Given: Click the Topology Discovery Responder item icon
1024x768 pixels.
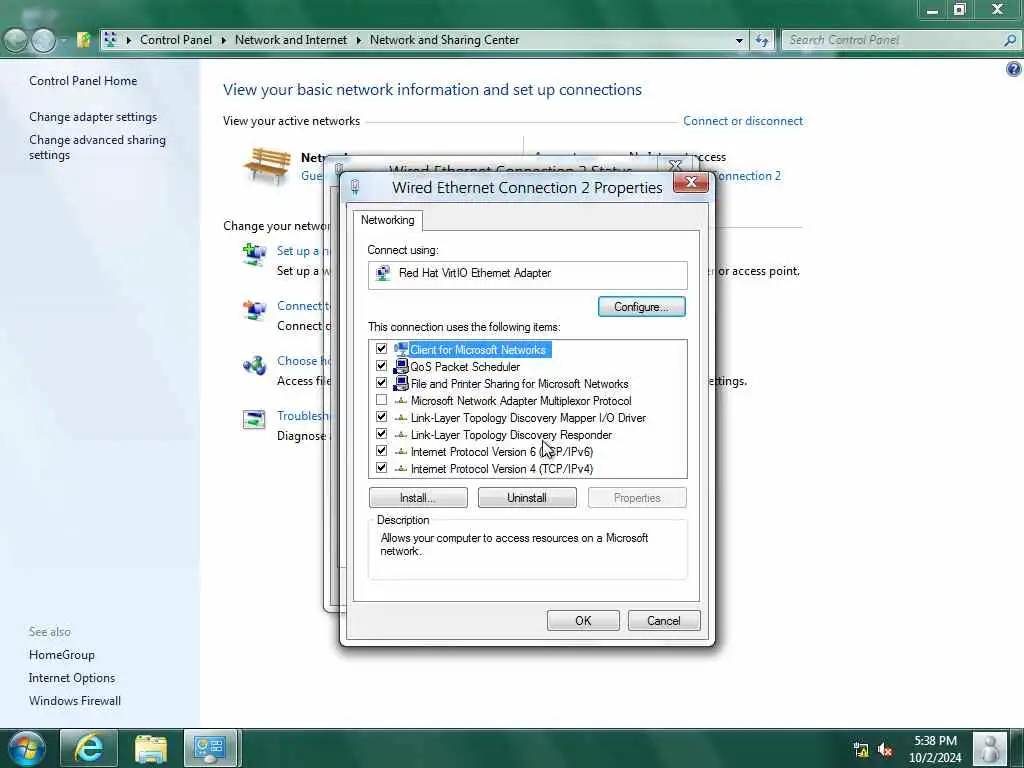Looking at the screenshot, I should pos(401,435).
